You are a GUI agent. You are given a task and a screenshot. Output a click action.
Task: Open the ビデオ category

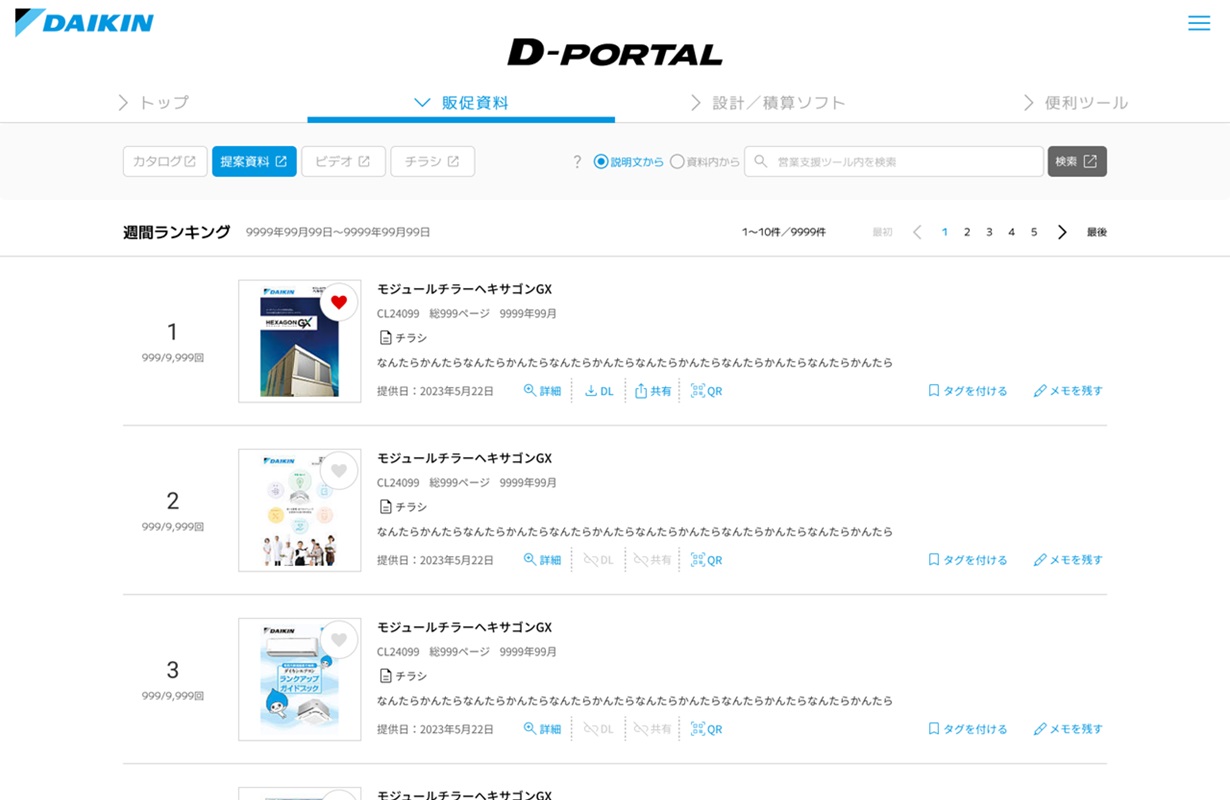343,161
